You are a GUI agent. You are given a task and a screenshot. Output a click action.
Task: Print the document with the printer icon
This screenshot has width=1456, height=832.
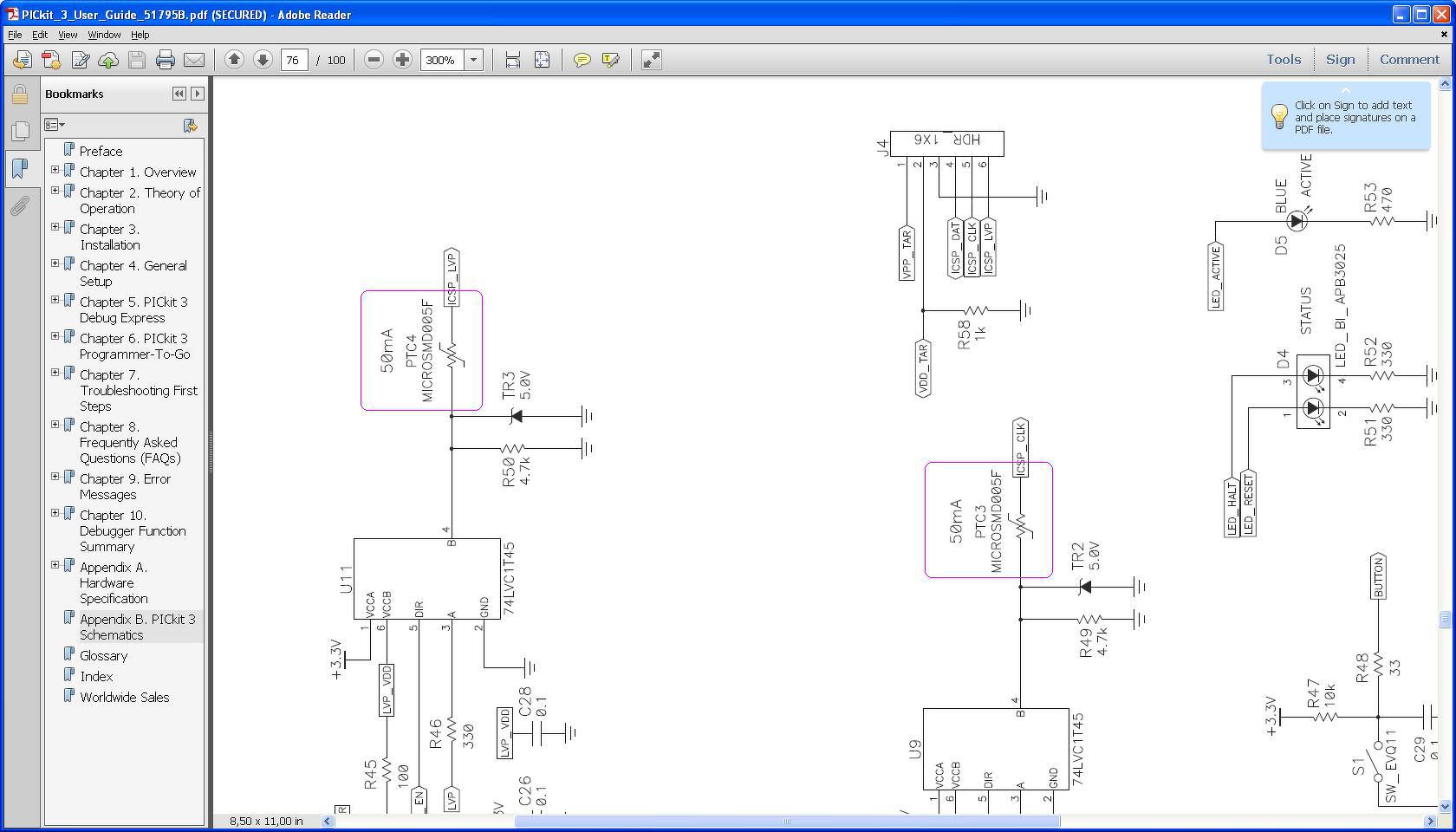click(x=166, y=60)
